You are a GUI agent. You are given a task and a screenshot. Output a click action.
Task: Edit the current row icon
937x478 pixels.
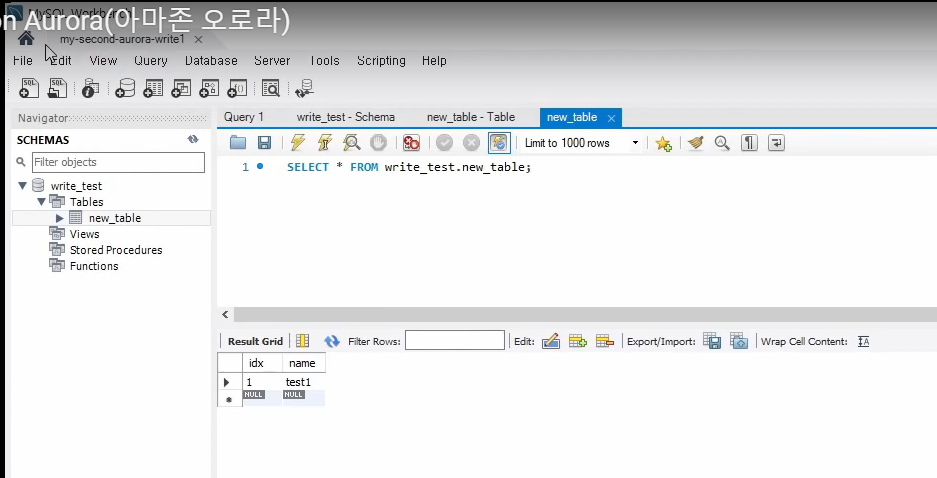pyautogui.click(x=550, y=341)
